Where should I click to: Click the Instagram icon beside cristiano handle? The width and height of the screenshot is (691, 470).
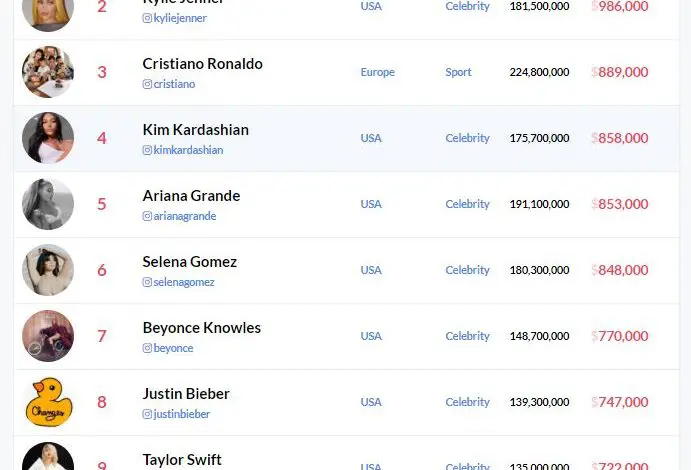147,84
